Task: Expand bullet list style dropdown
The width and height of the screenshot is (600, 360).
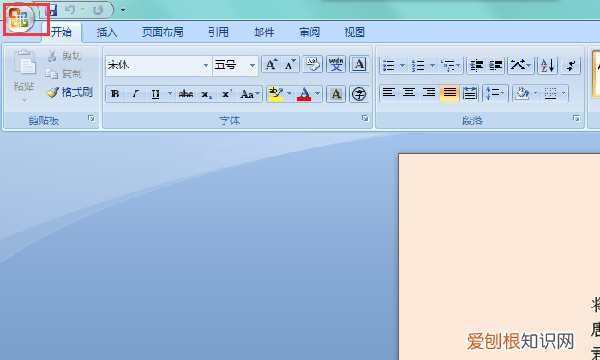Action: [402, 65]
